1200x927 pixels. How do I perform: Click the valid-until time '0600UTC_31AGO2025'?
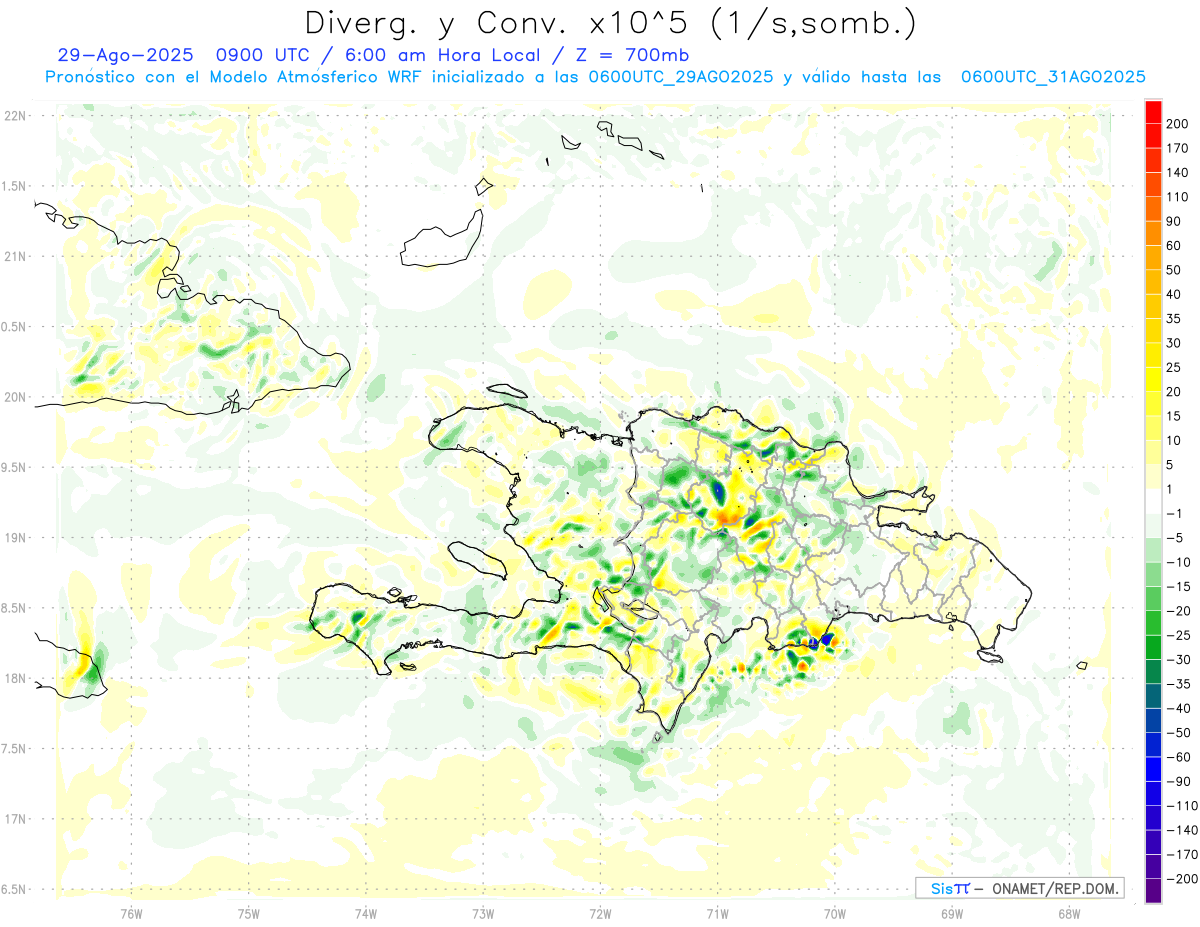[x=1053, y=77]
